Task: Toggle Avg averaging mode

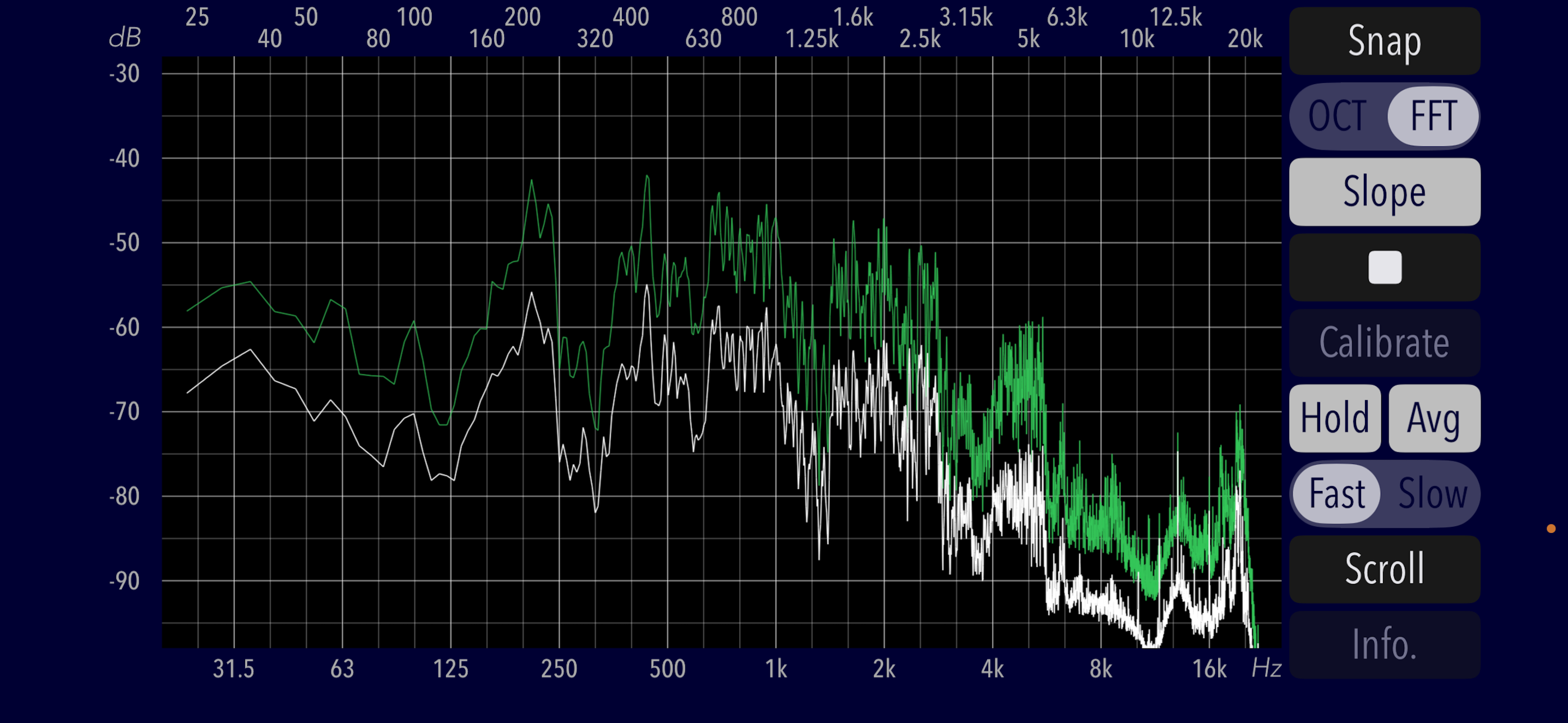Action: (1433, 418)
